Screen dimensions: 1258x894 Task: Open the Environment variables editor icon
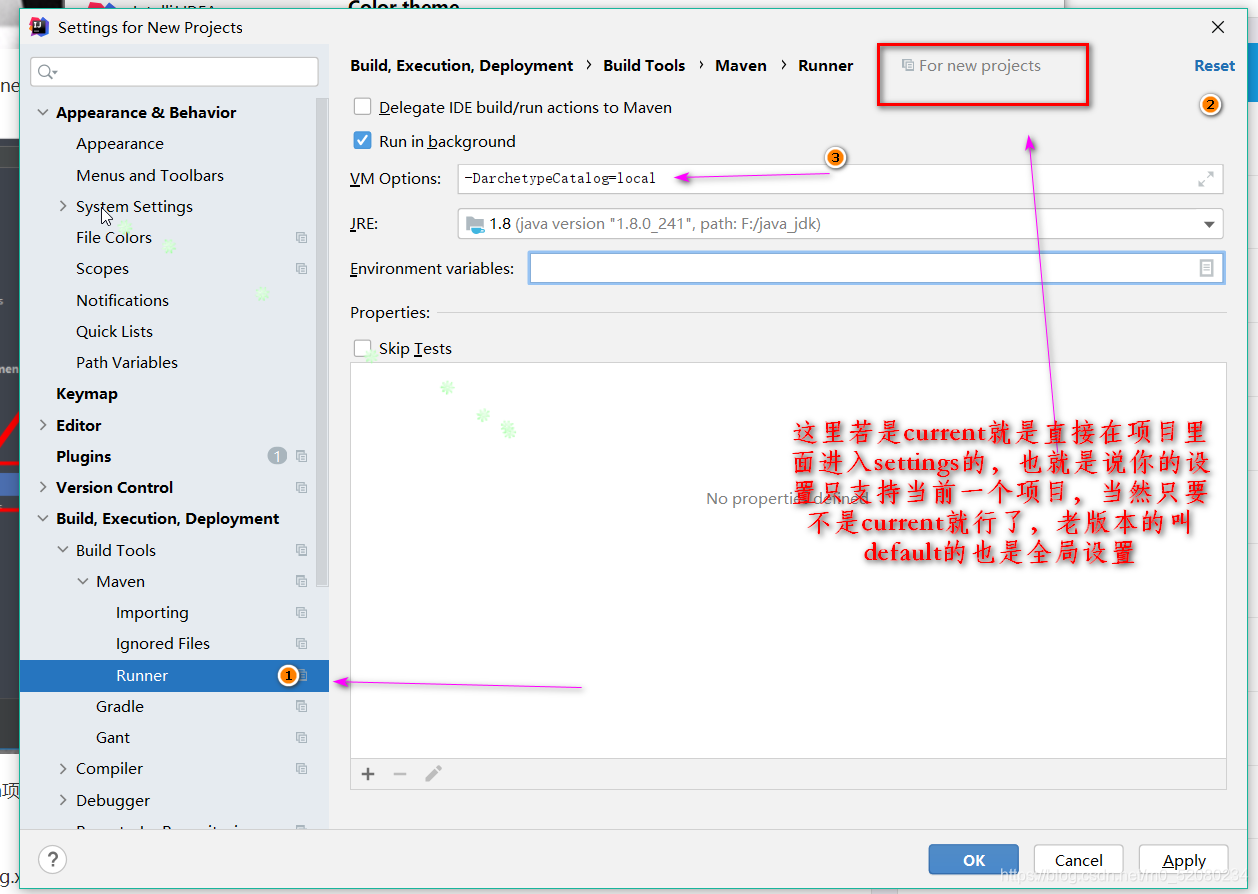[1207, 268]
